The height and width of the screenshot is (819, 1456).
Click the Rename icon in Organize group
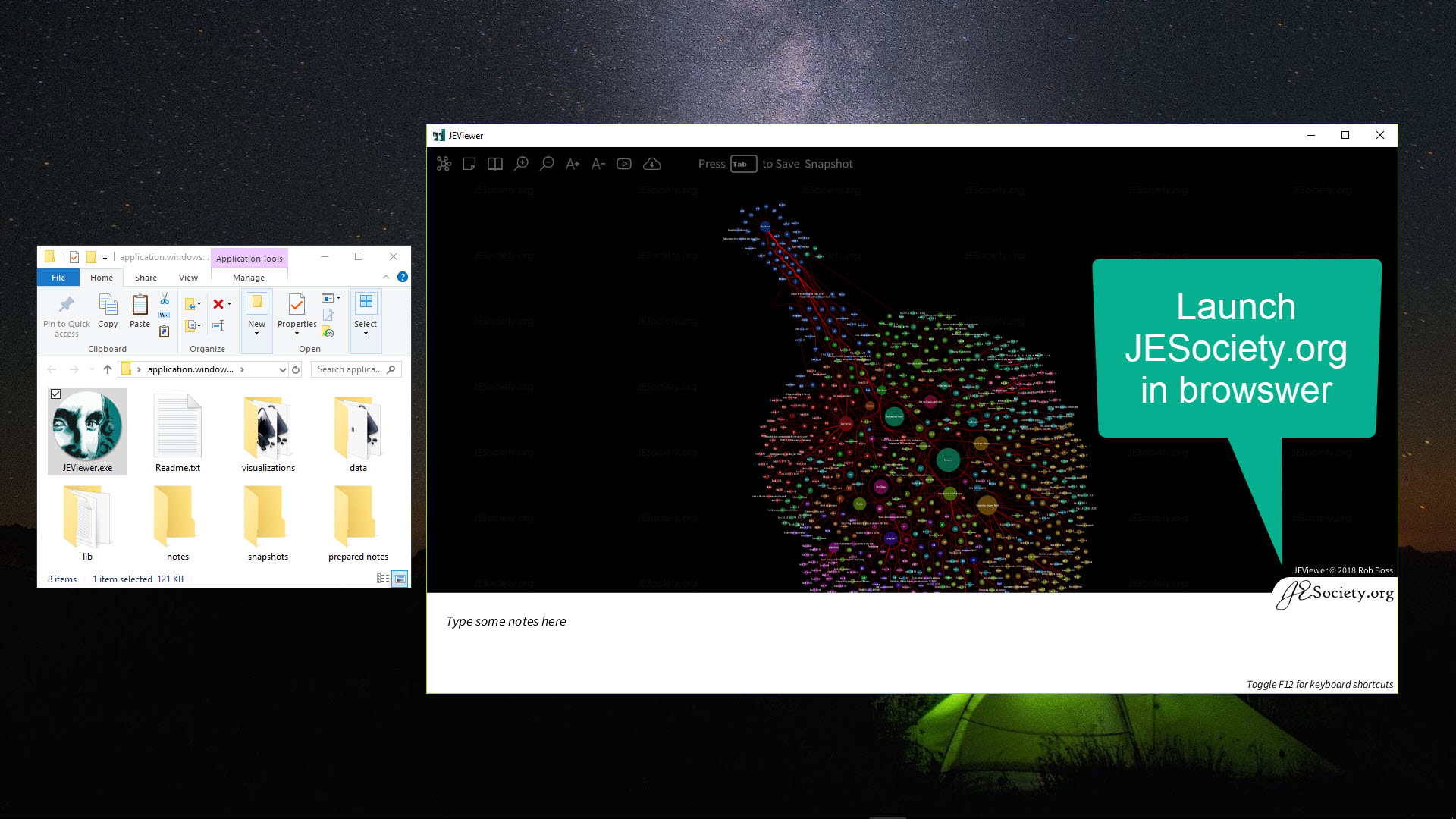click(x=218, y=325)
